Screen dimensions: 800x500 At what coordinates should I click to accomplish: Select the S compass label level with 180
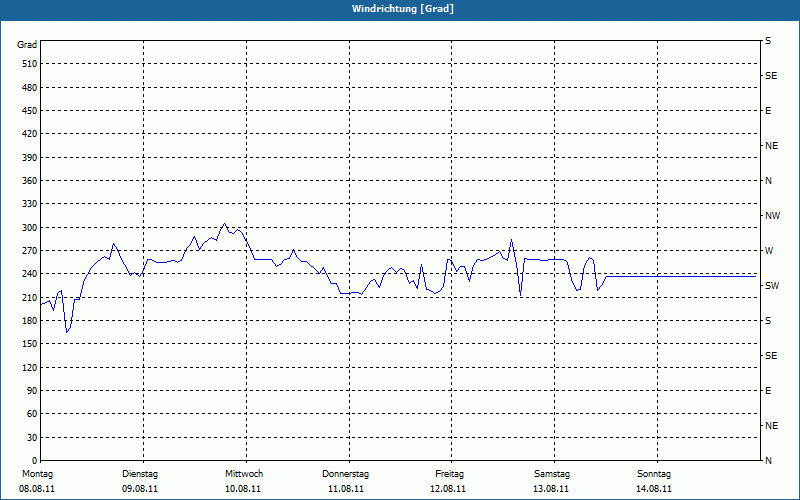pyautogui.click(x=768, y=321)
